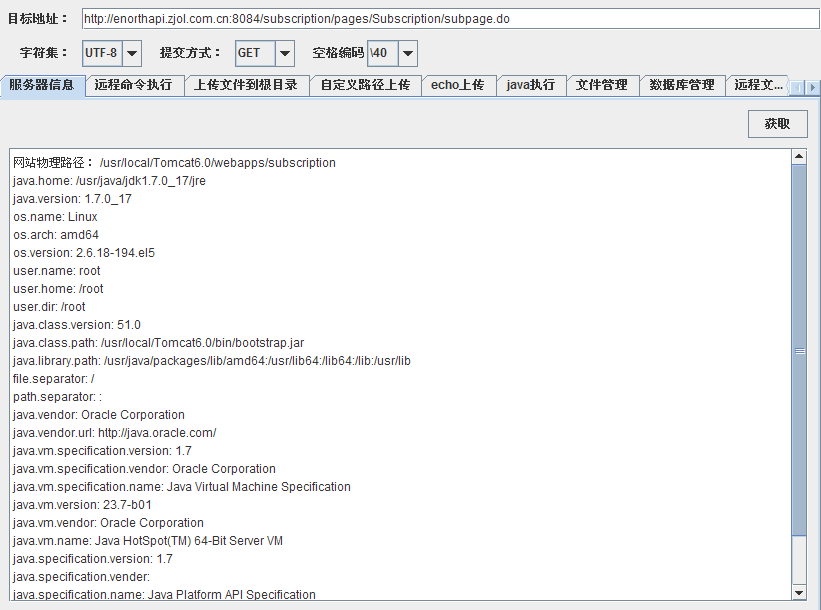Click the 目标地址 URL input field
821x610 pixels.
450,19
